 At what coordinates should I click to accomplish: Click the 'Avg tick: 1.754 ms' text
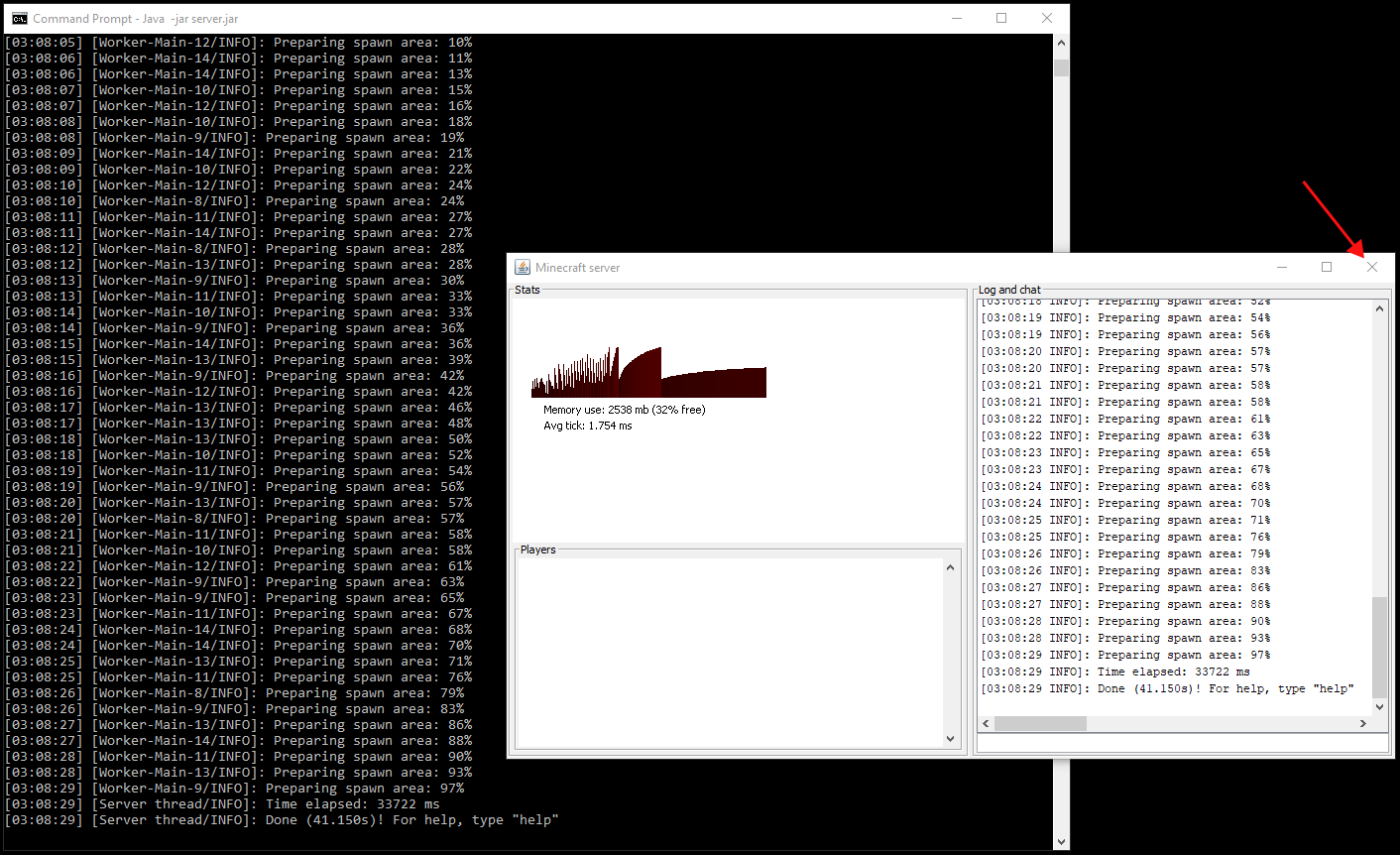pyautogui.click(x=587, y=426)
